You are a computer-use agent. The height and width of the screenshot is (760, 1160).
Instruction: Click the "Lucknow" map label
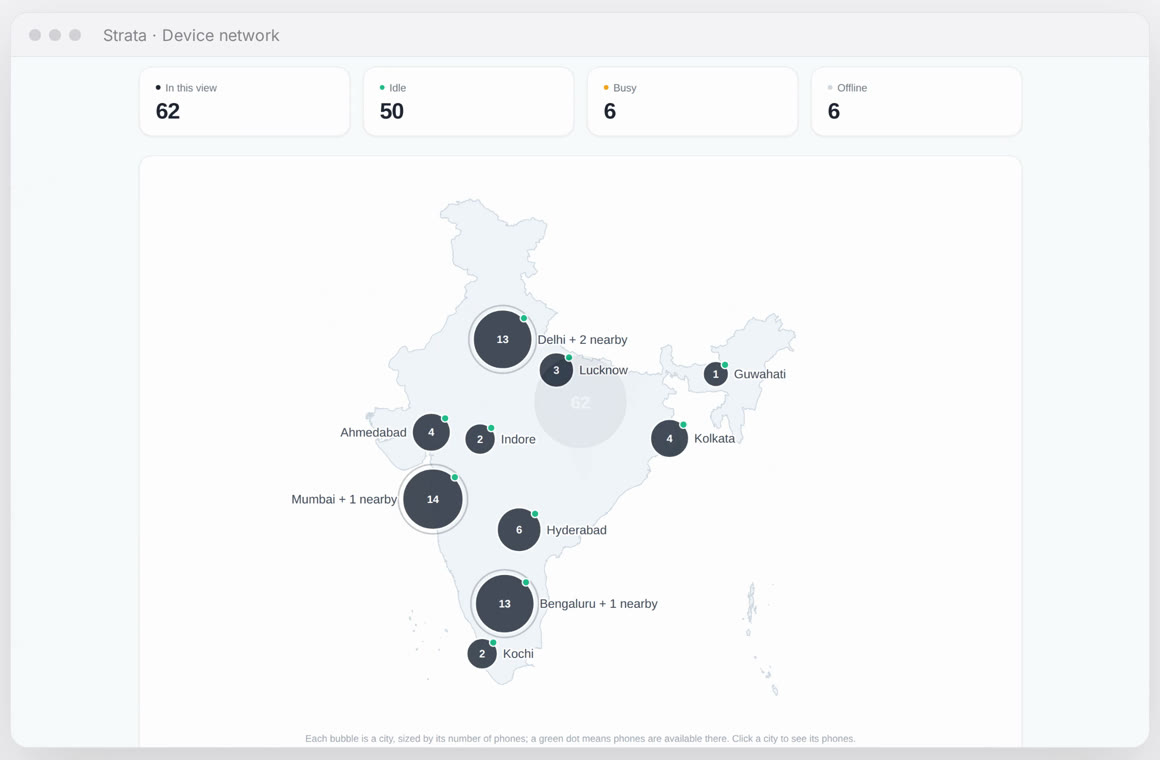[x=603, y=370]
